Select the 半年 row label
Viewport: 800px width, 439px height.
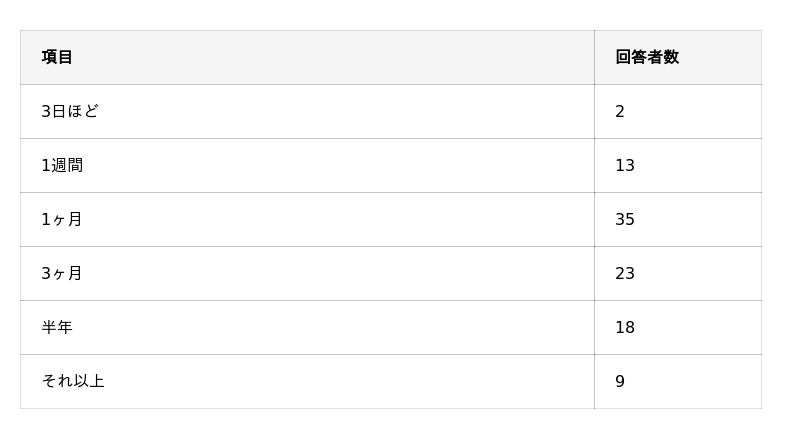pyautogui.click(x=57, y=327)
